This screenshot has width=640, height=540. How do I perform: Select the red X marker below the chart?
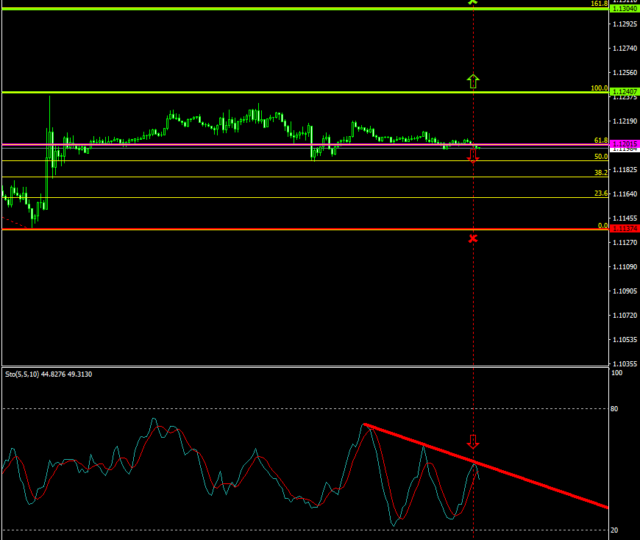click(x=473, y=238)
